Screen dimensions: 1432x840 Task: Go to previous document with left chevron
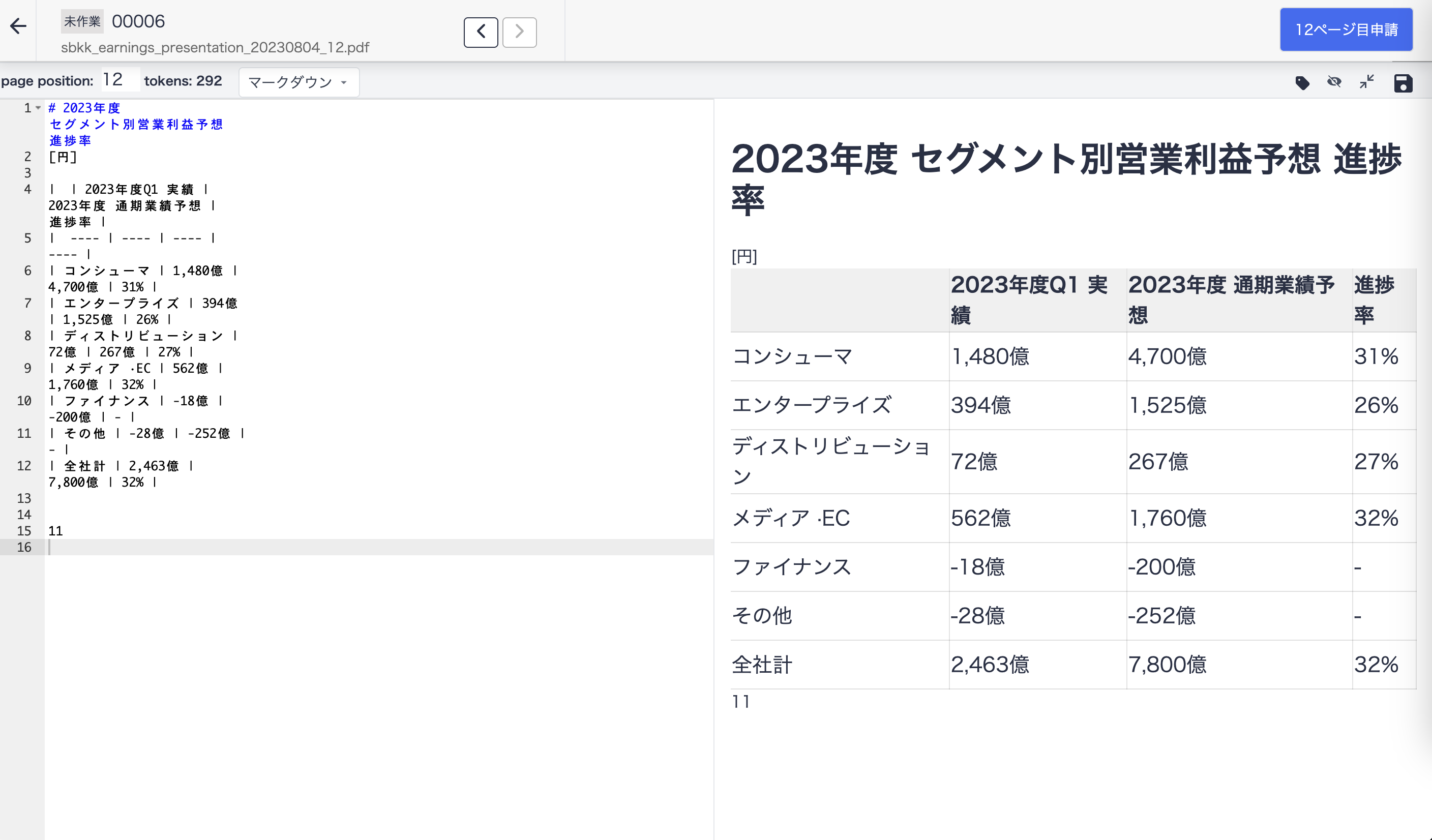point(481,32)
